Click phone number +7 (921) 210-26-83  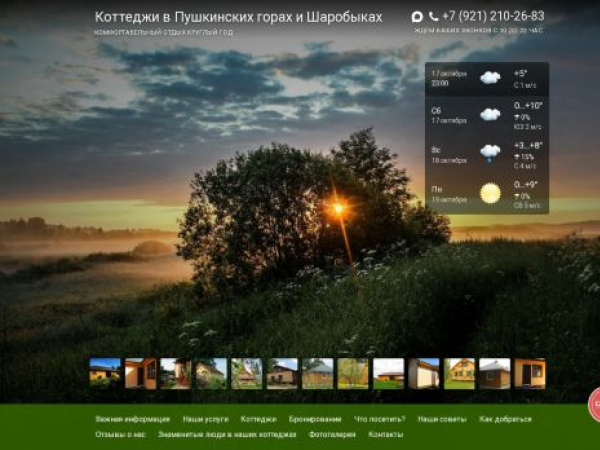[x=493, y=16]
